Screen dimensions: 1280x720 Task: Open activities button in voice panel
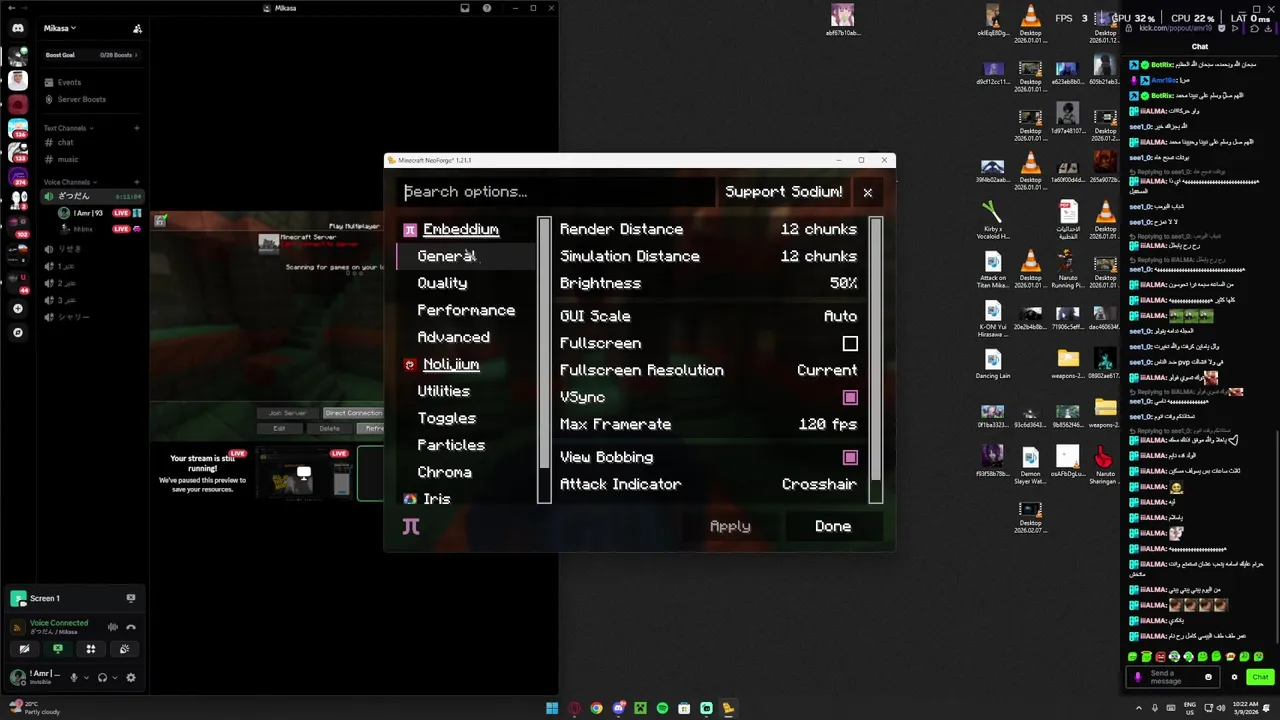91,649
